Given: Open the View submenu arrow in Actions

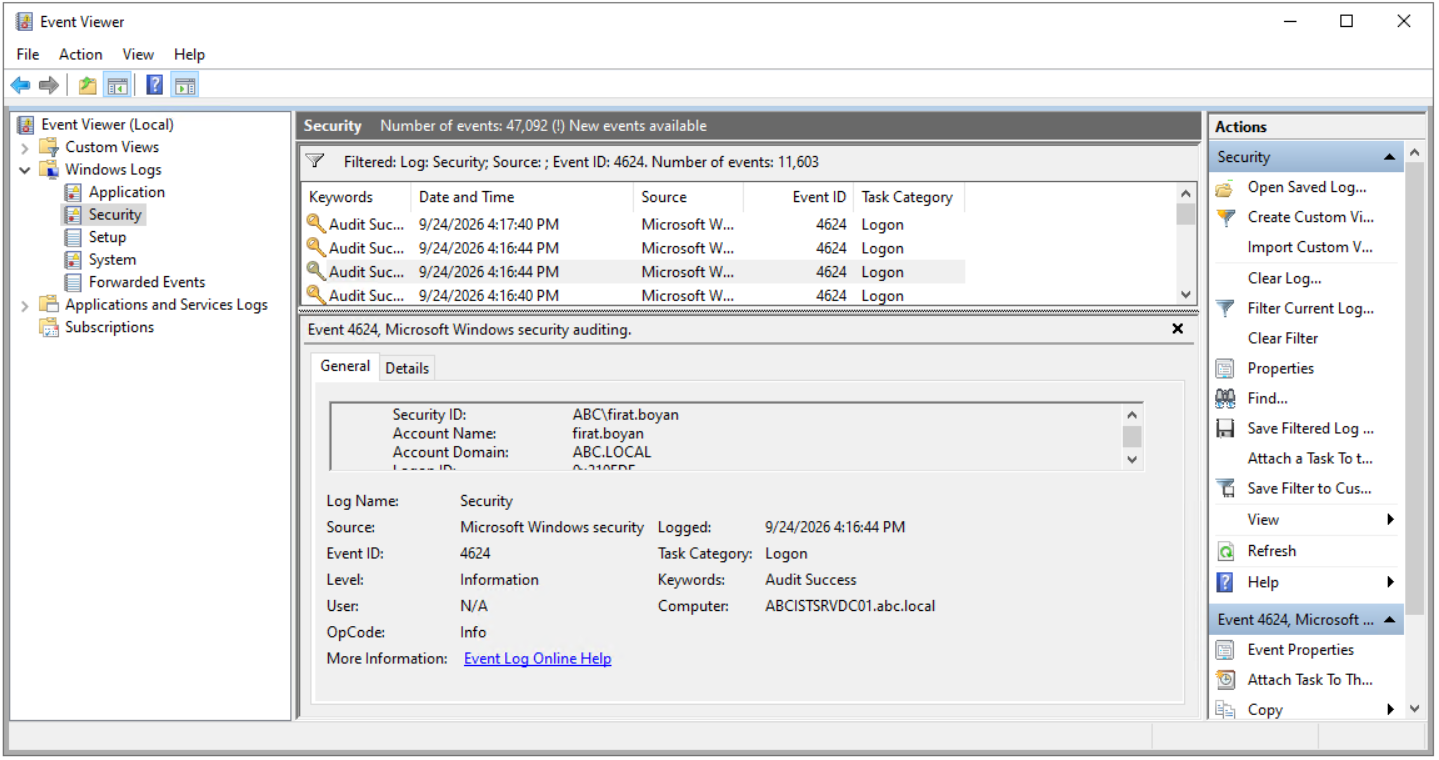Looking at the screenshot, I should click(1390, 520).
